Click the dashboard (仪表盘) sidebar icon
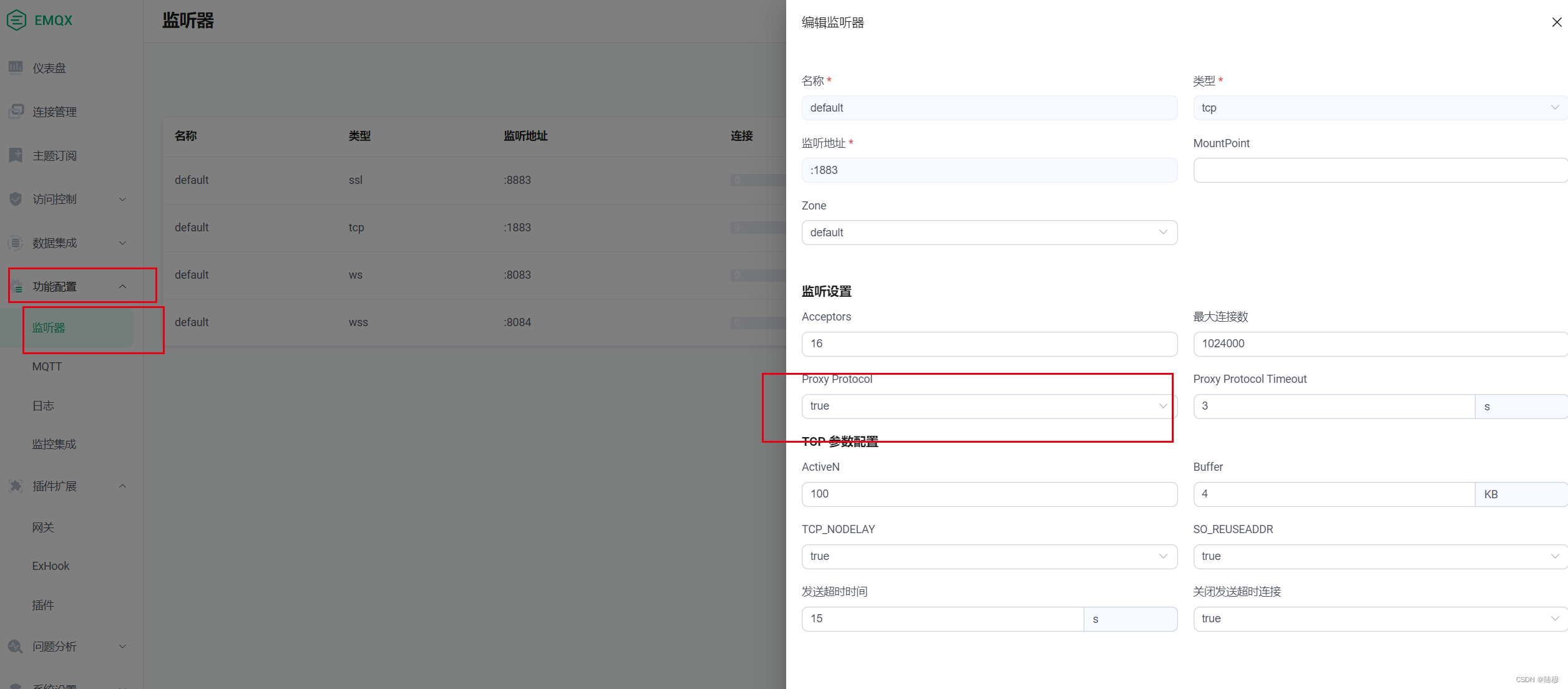 point(16,67)
